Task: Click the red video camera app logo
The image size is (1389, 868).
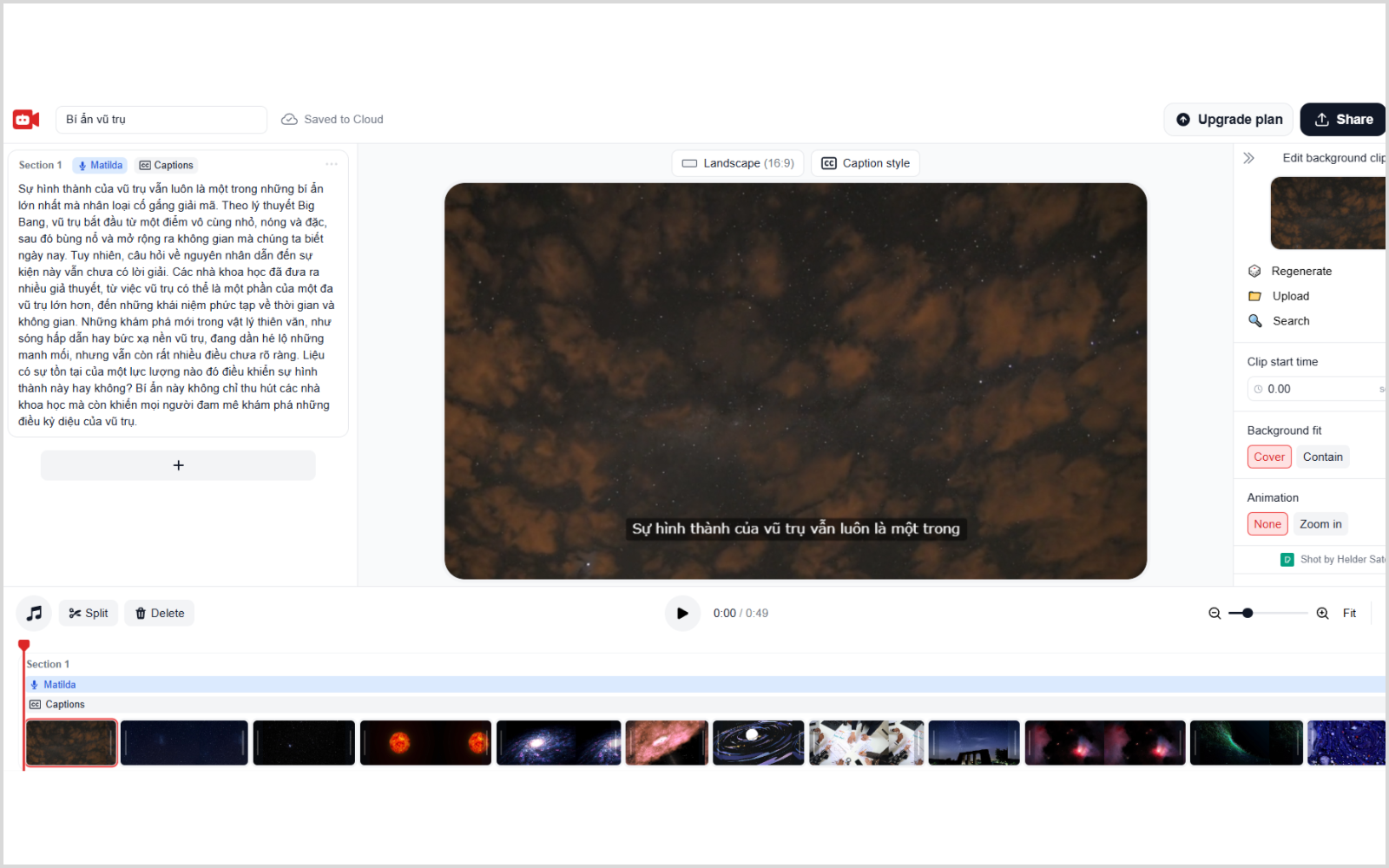Action: coord(26,120)
